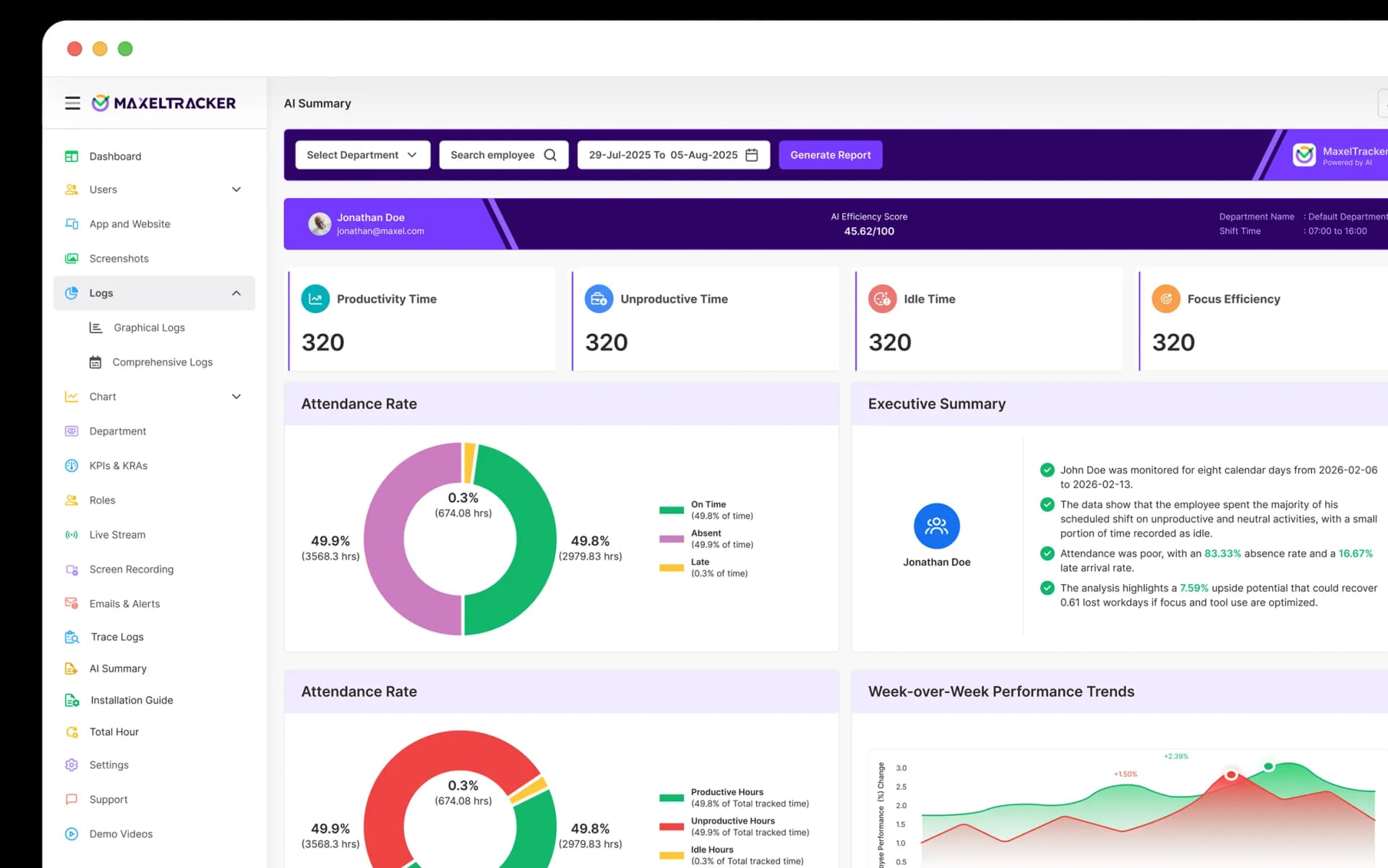
Task: Click the AI Summary sidebar icon
Action: click(x=72, y=669)
